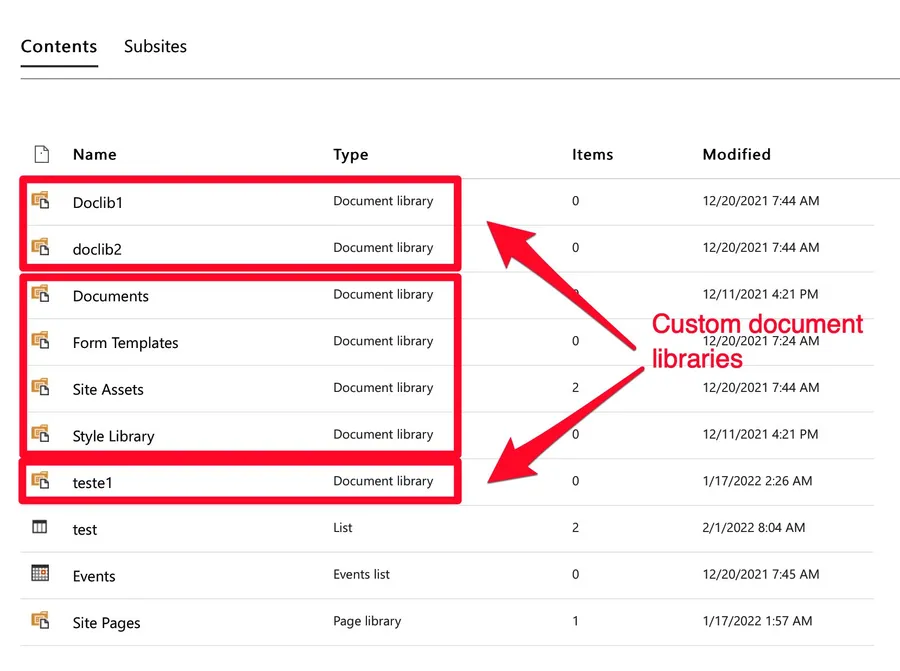Sort by the Name column header
The height and width of the screenshot is (671, 900).
[x=94, y=155]
